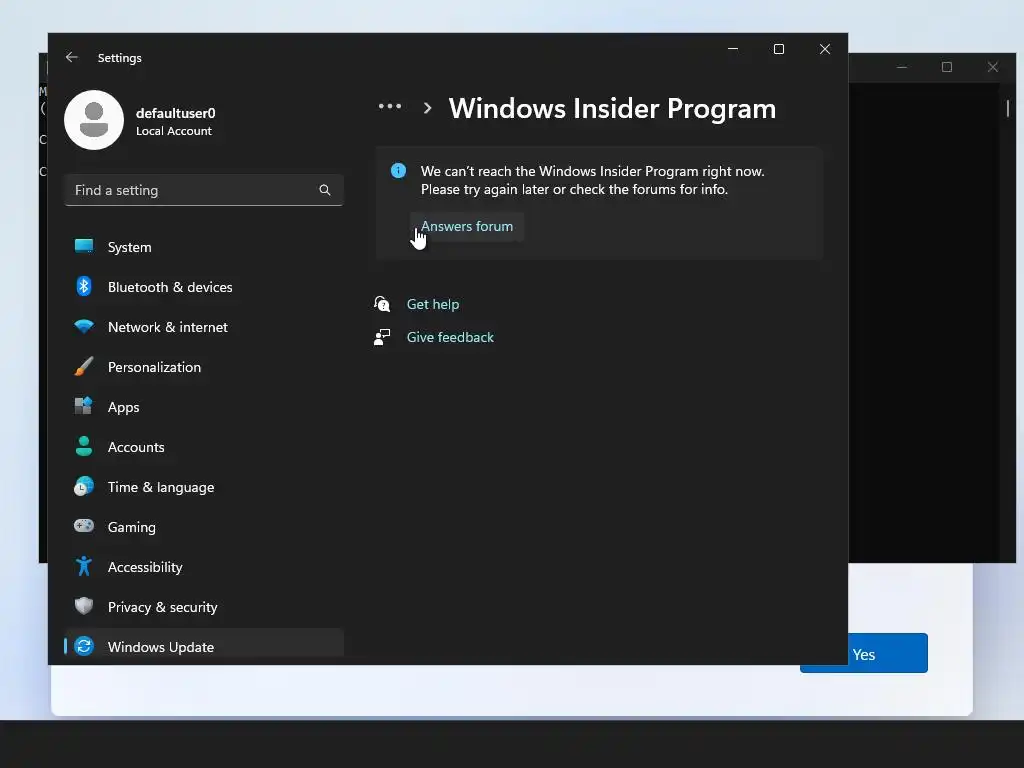
Task: Open the defaultuser0 profile avatar
Action: click(94, 120)
